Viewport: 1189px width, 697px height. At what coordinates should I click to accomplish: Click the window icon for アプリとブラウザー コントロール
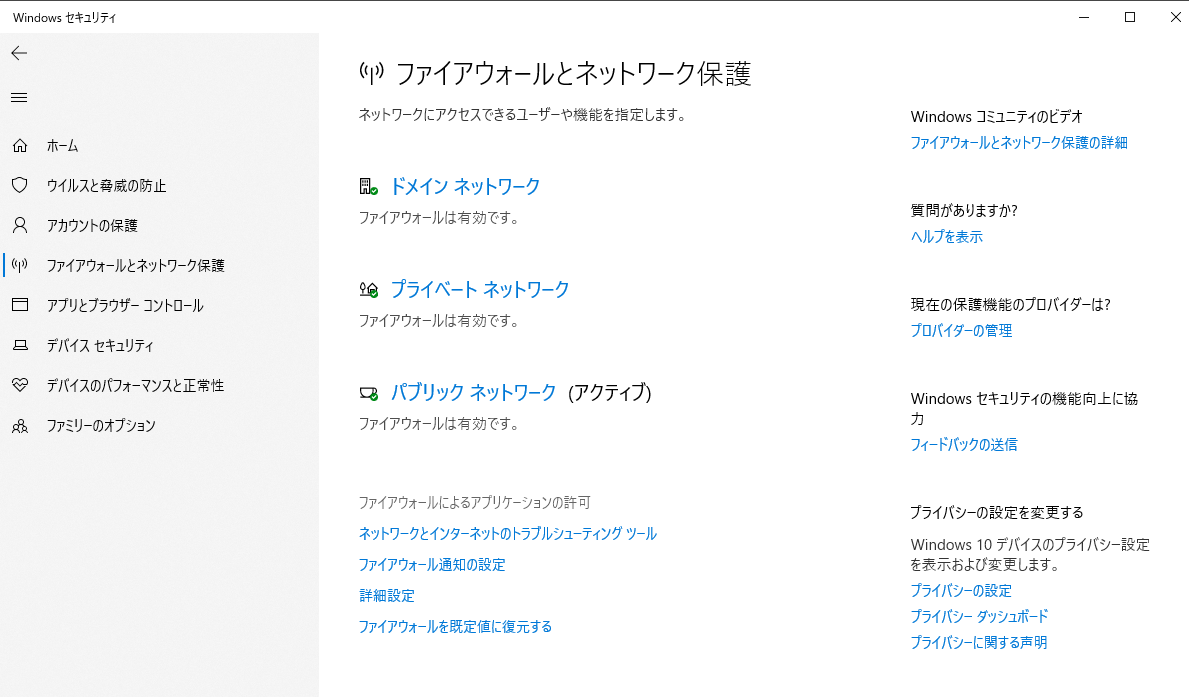coord(20,305)
